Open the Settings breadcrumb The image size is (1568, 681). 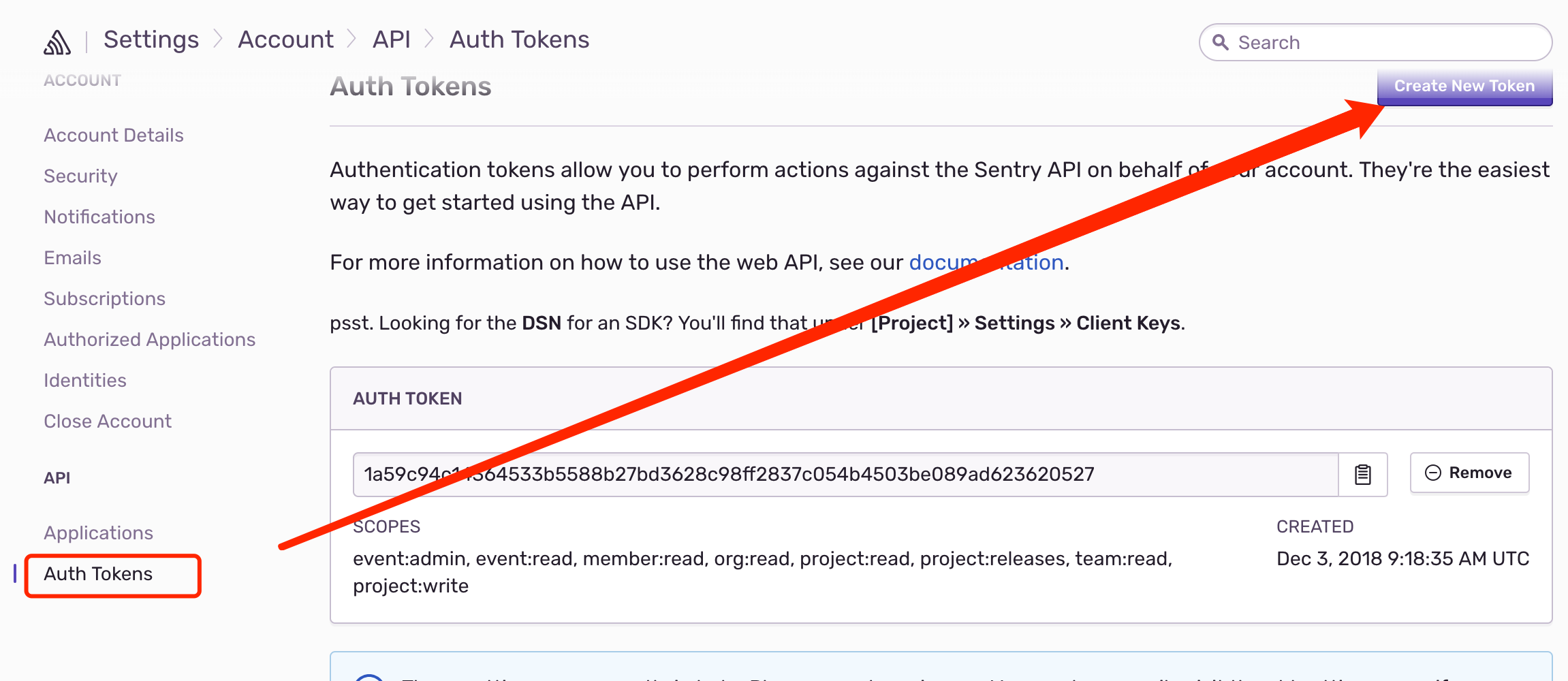[151, 39]
